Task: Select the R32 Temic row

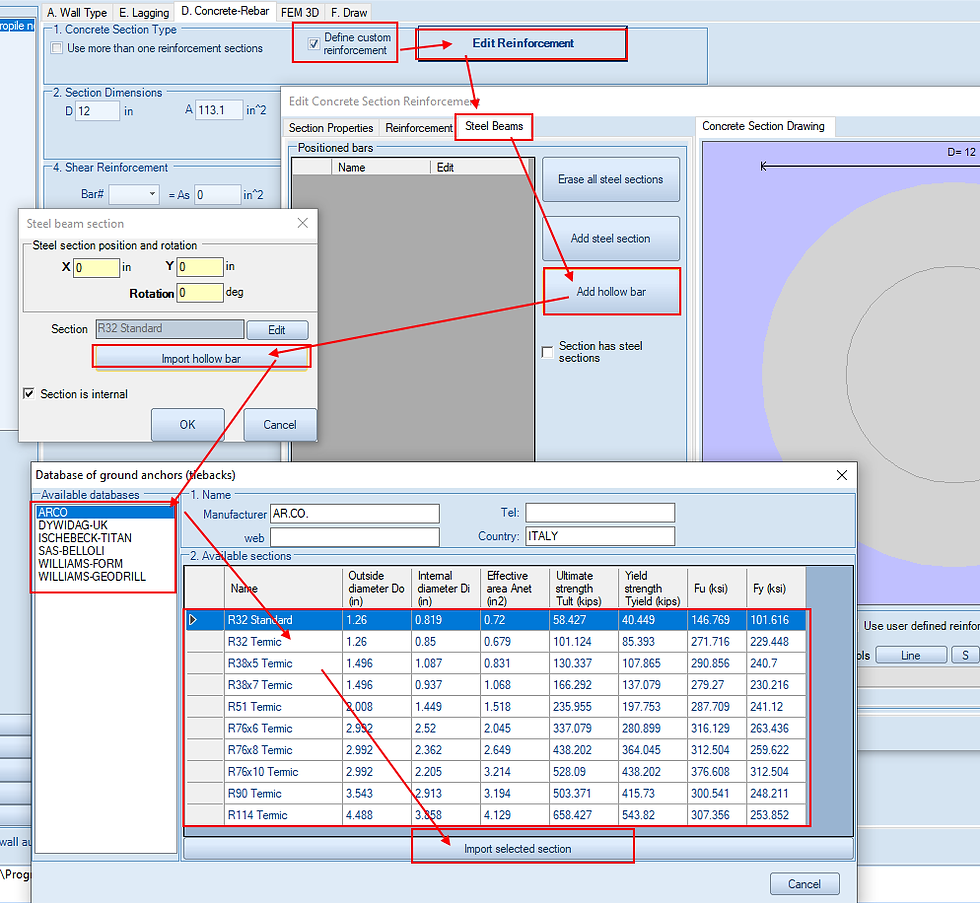Action: pos(496,642)
